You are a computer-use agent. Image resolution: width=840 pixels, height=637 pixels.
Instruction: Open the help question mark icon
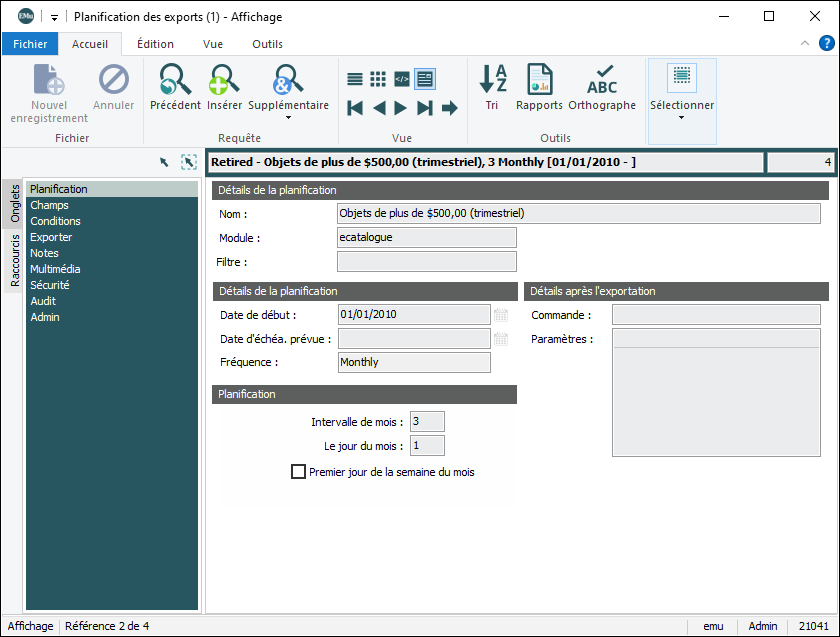click(x=827, y=43)
